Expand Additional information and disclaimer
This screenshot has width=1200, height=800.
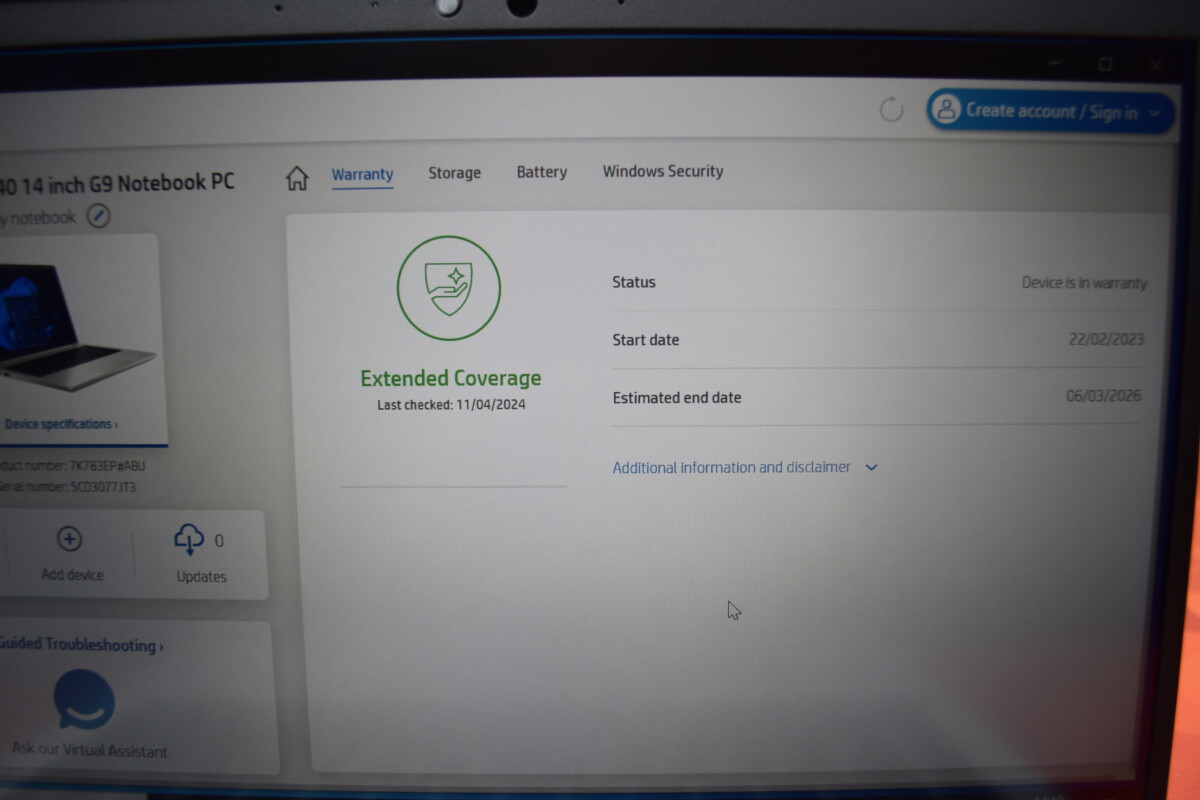(744, 467)
